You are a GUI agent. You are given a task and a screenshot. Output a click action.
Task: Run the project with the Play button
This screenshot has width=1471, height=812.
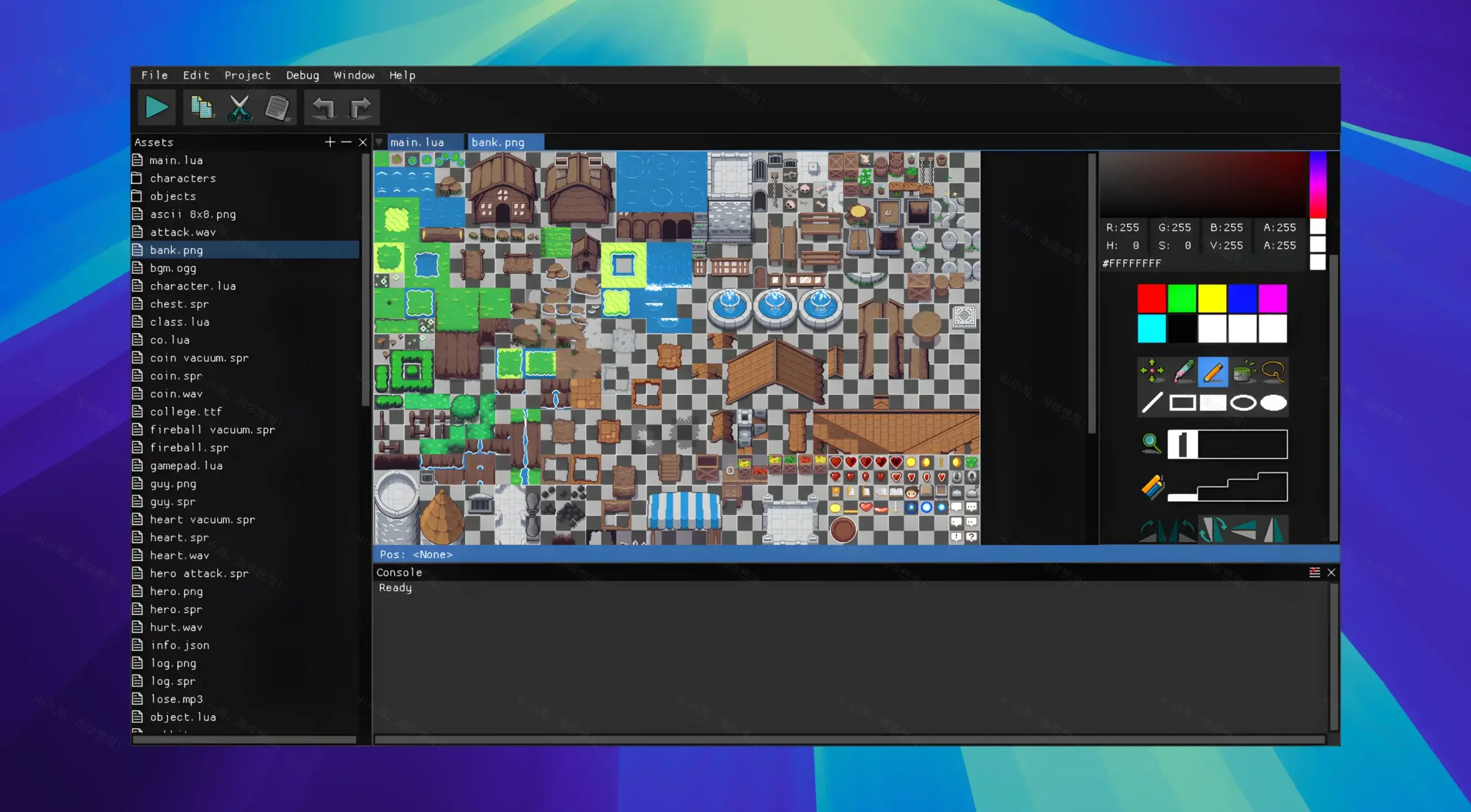(156, 107)
